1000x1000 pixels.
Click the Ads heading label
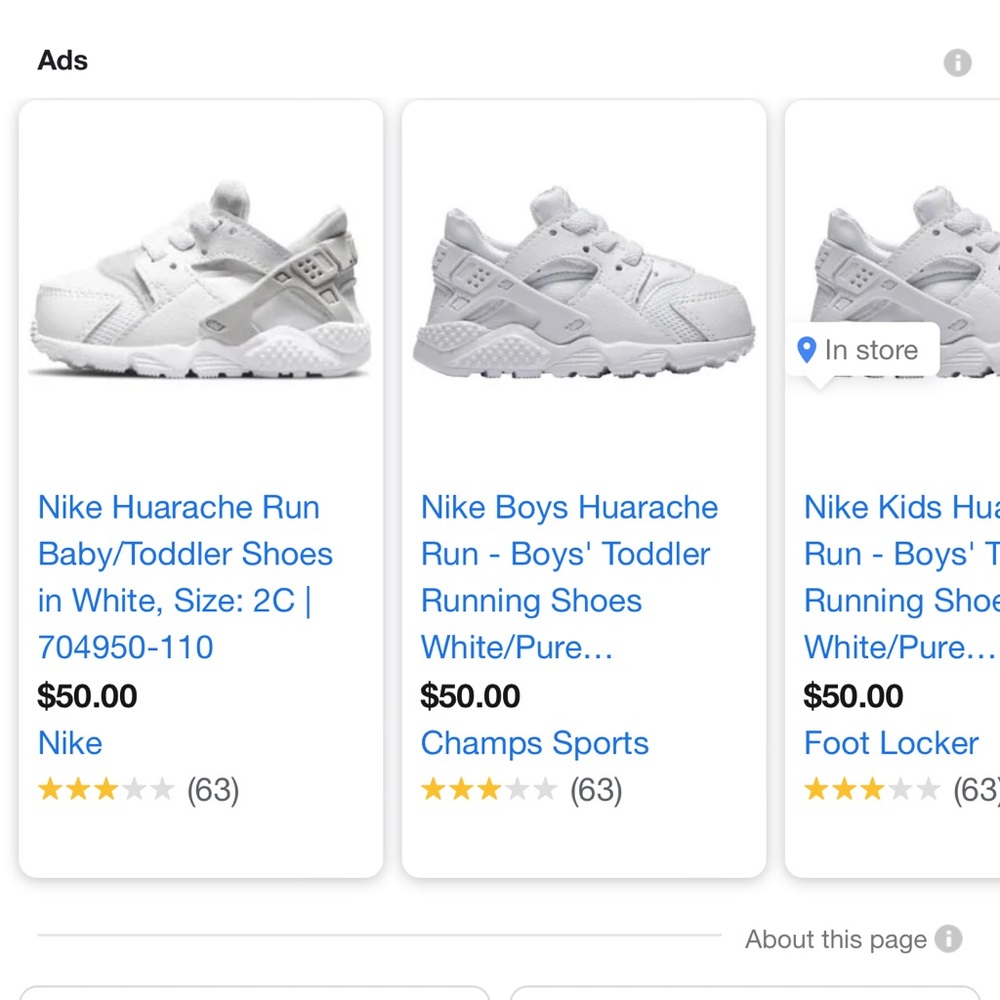pos(62,61)
